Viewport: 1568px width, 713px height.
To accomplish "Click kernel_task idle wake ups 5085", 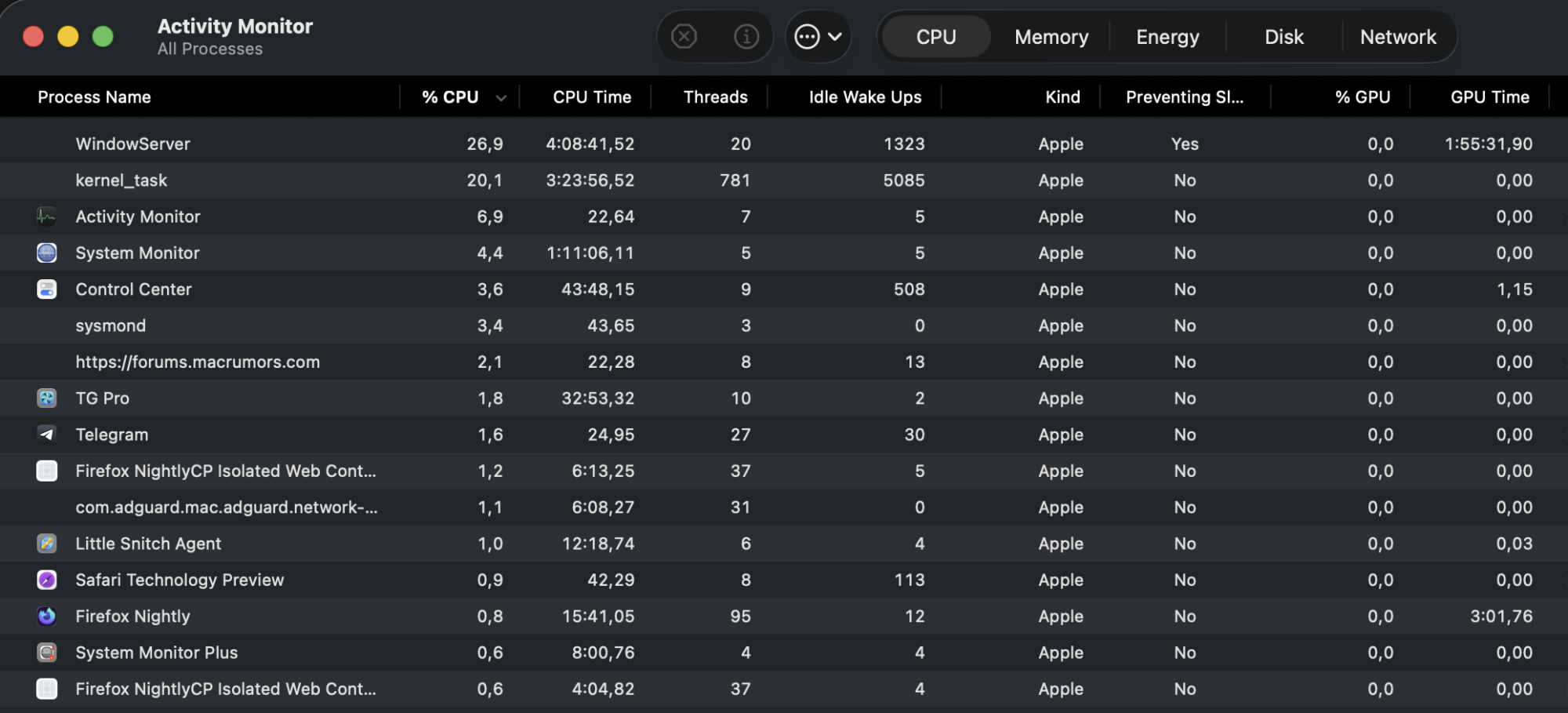I will [904, 180].
